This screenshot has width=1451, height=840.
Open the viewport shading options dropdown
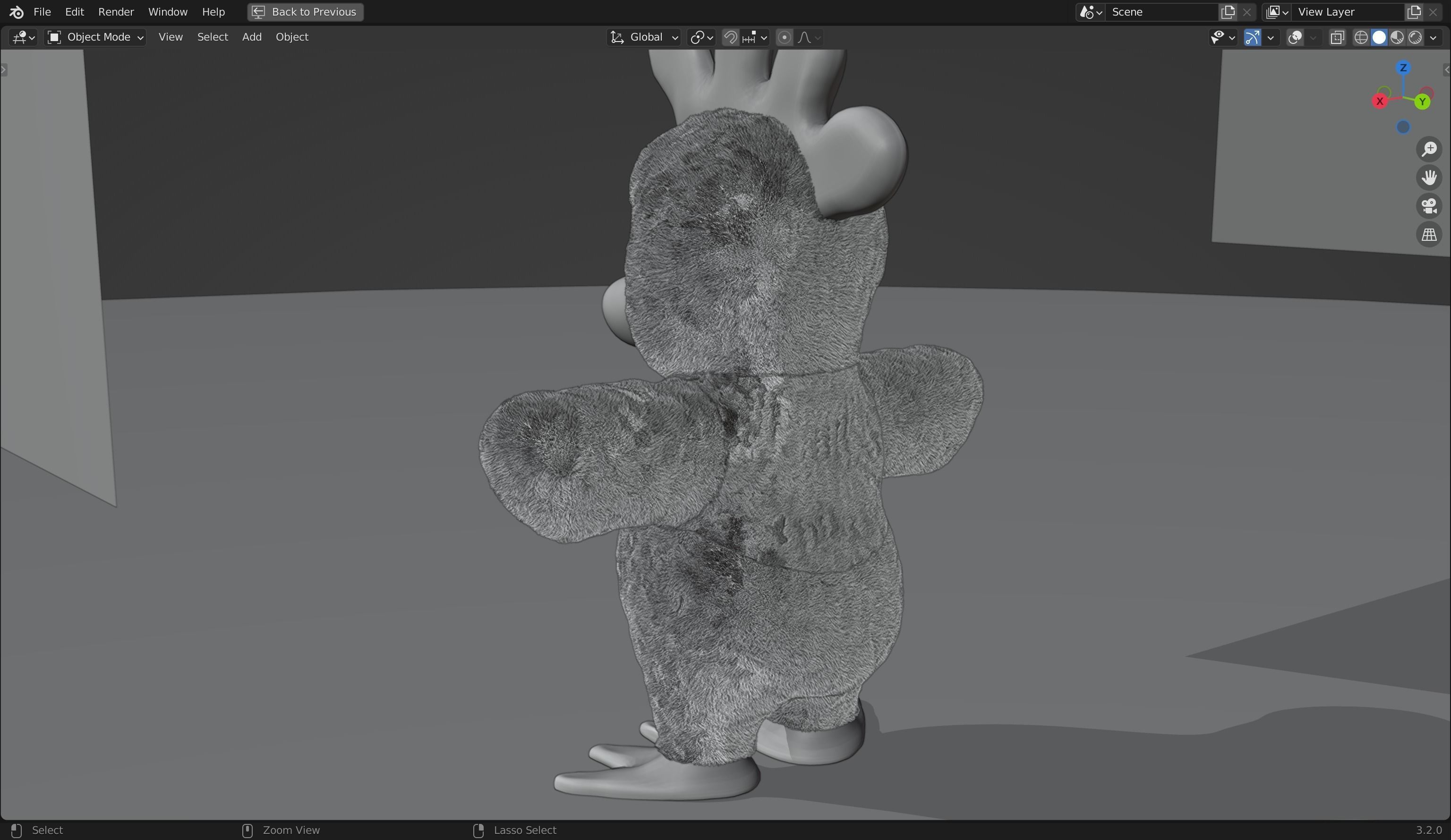tap(1433, 37)
